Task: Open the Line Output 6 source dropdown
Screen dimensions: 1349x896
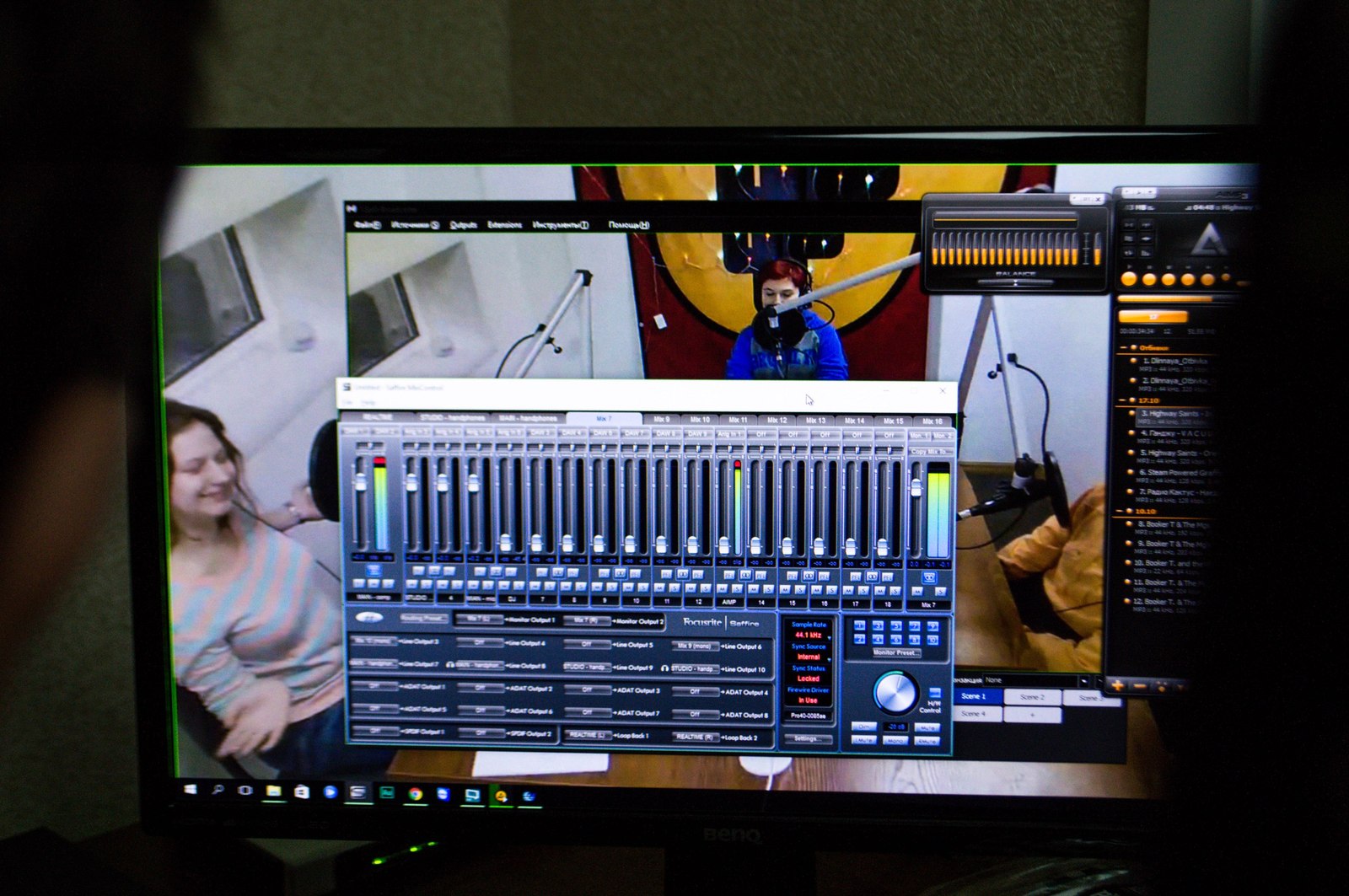Action: coord(695,646)
